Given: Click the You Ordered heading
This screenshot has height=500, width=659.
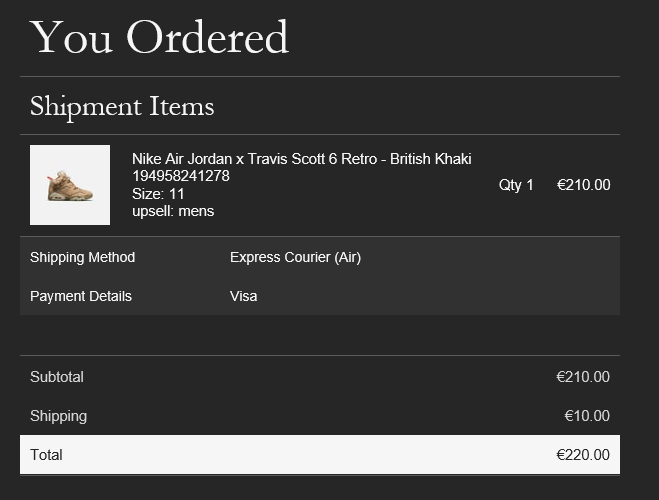Looking at the screenshot, I should [x=159, y=38].
